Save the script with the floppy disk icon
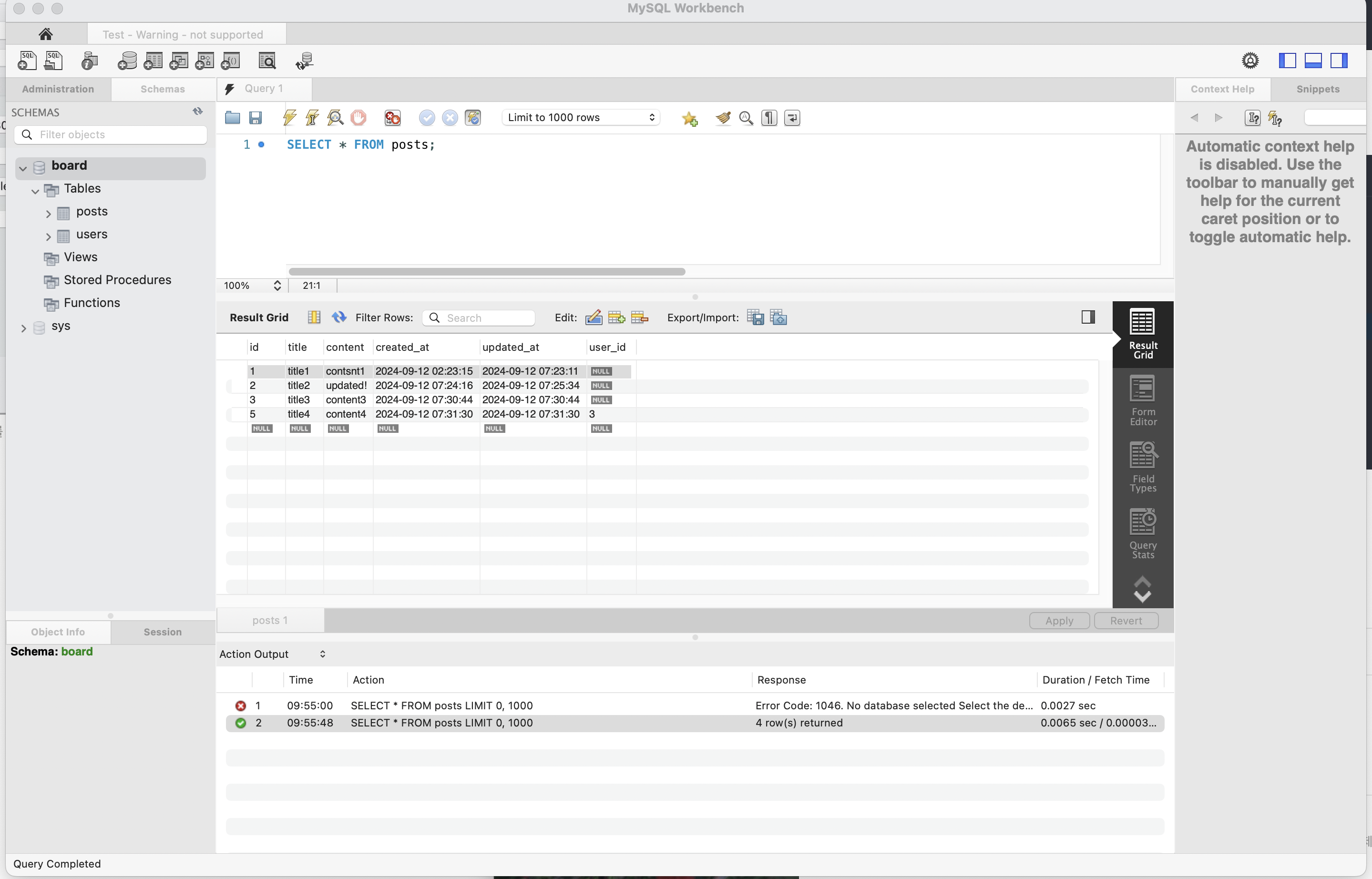 tap(256, 118)
